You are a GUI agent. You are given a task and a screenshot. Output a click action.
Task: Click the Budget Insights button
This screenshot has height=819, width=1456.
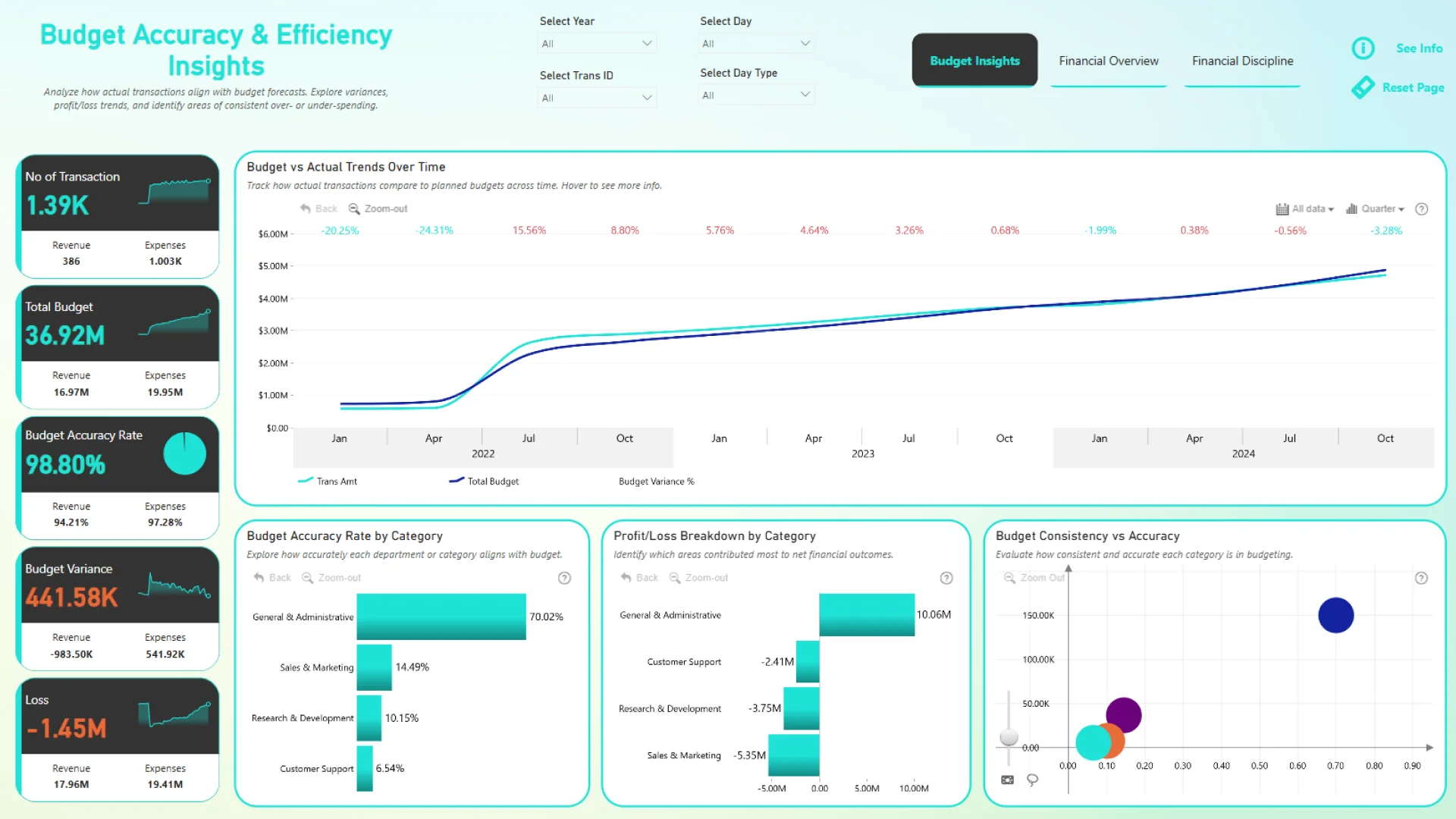[x=974, y=61]
